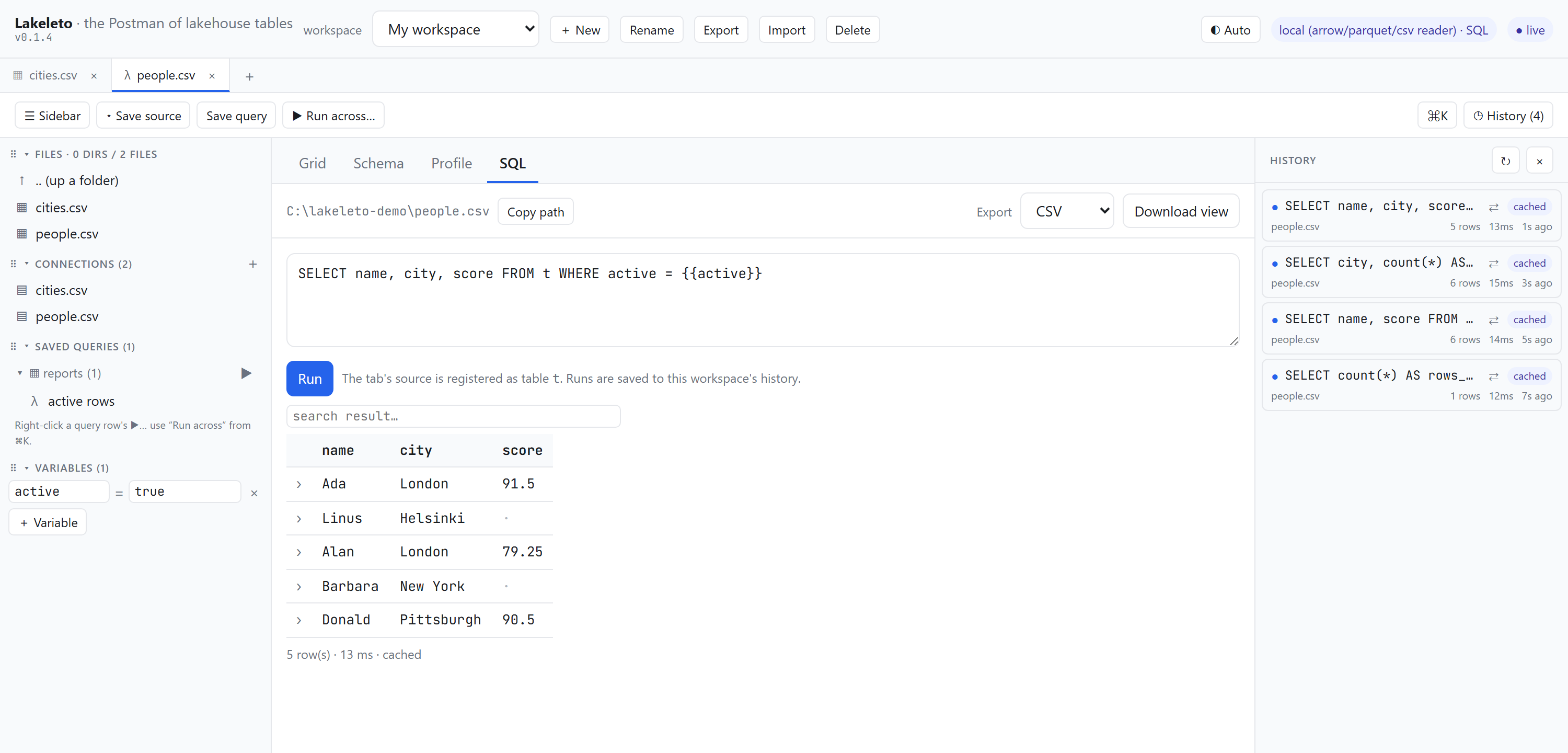Click the Copy path button
This screenshot has height=753, width=1568.
click(536, 211)
